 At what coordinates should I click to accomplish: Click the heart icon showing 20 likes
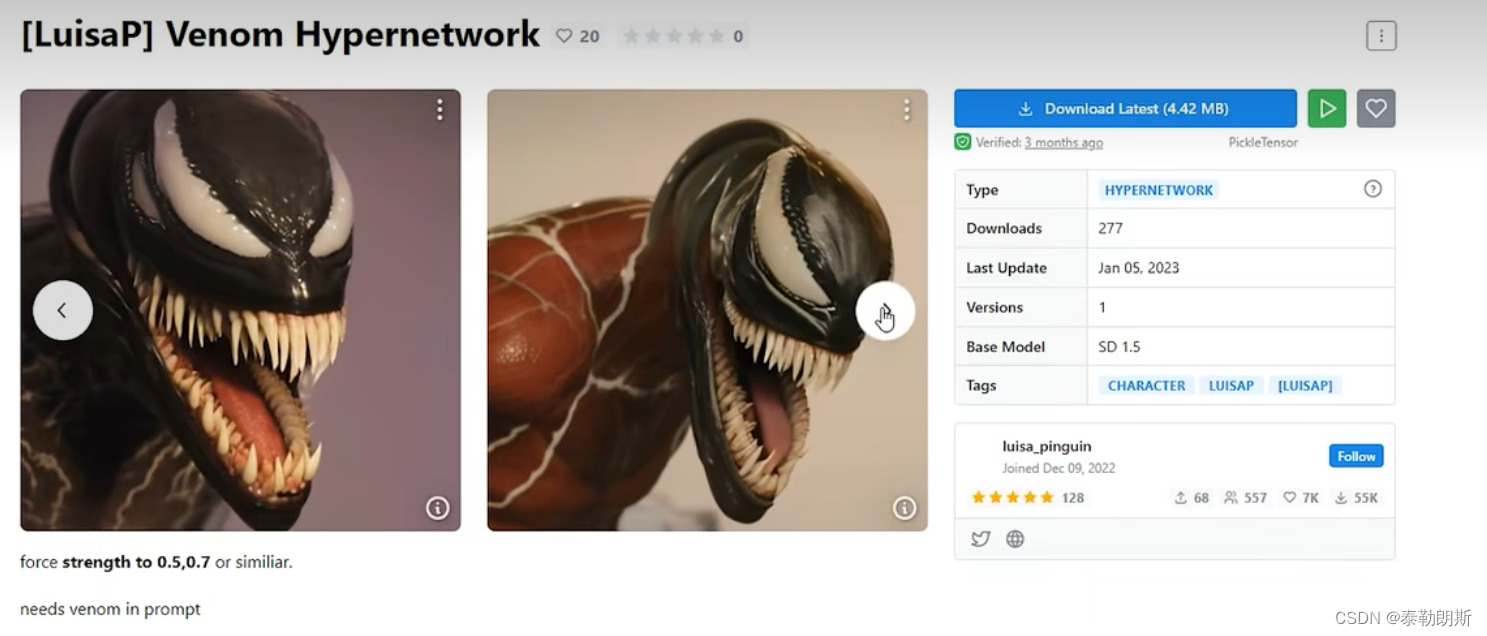click(578, 37)
